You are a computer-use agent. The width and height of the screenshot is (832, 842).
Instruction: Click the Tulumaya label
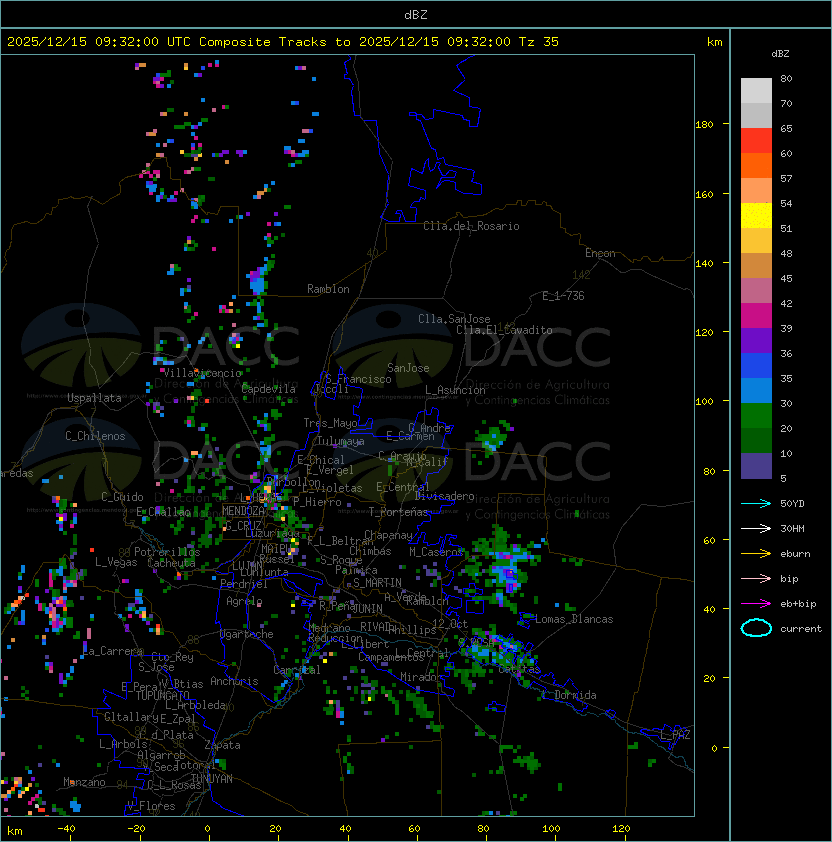click(341, 441)
